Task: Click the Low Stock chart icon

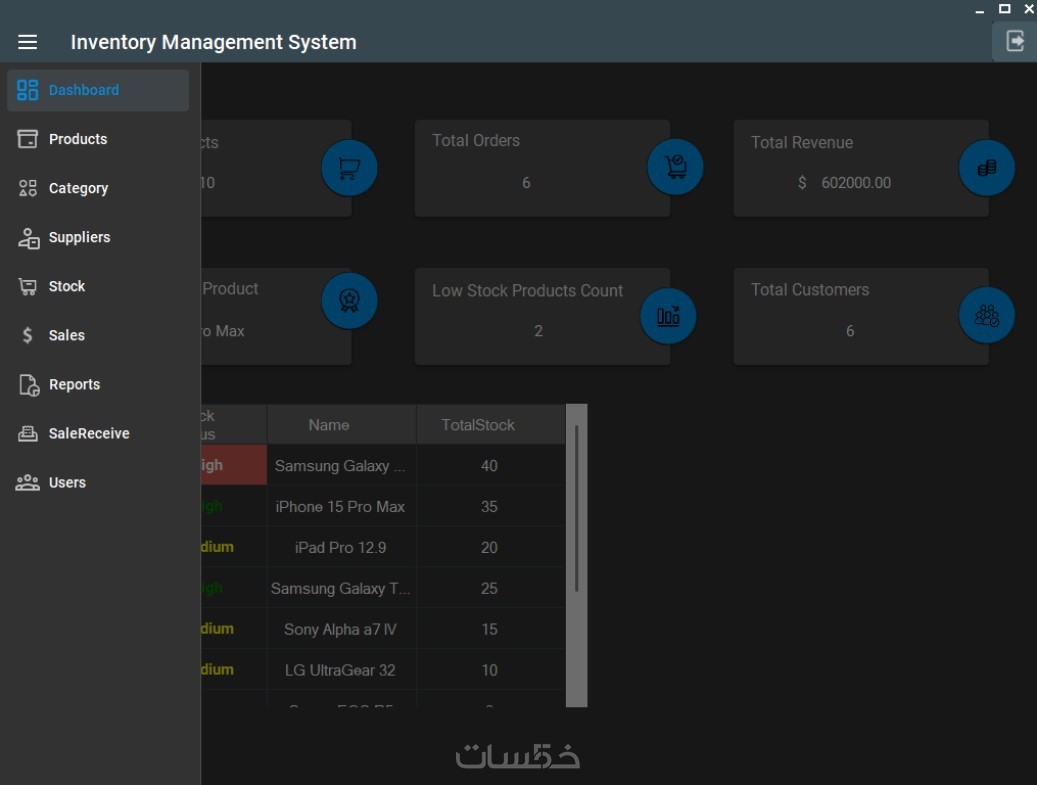Action: click(668, 316)
